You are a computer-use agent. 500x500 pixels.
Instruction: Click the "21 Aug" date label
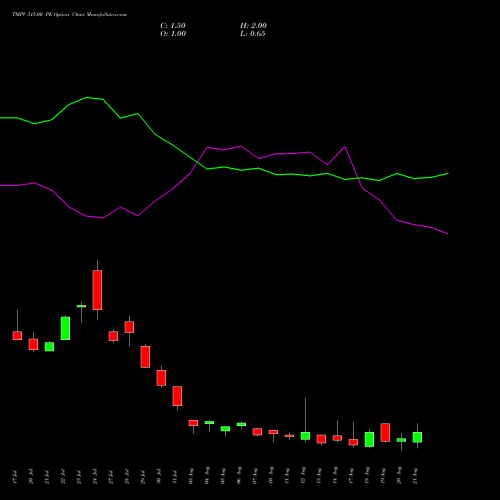tap(415, 476)
